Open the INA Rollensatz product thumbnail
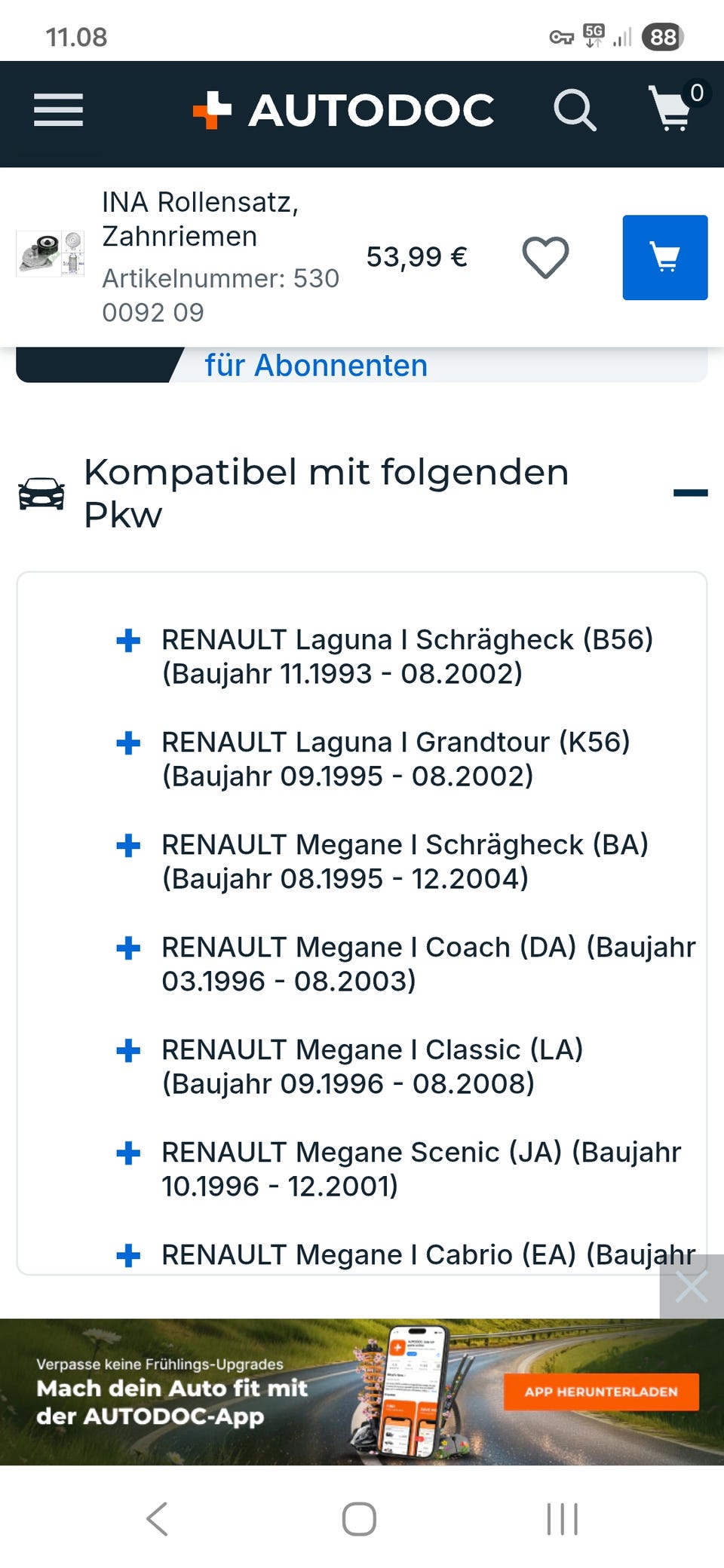The width and height of the screenshot is (724, 1568). 51,255
